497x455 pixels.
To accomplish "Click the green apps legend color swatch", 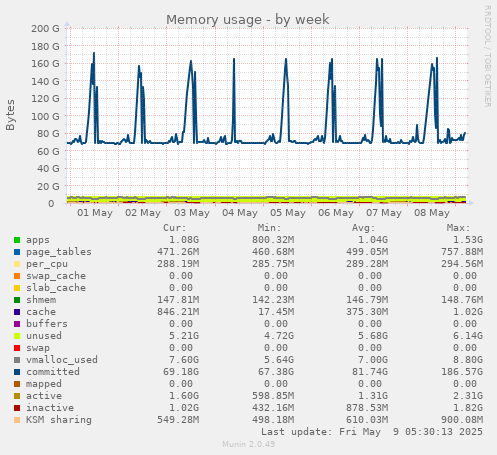I will (17, 240).
